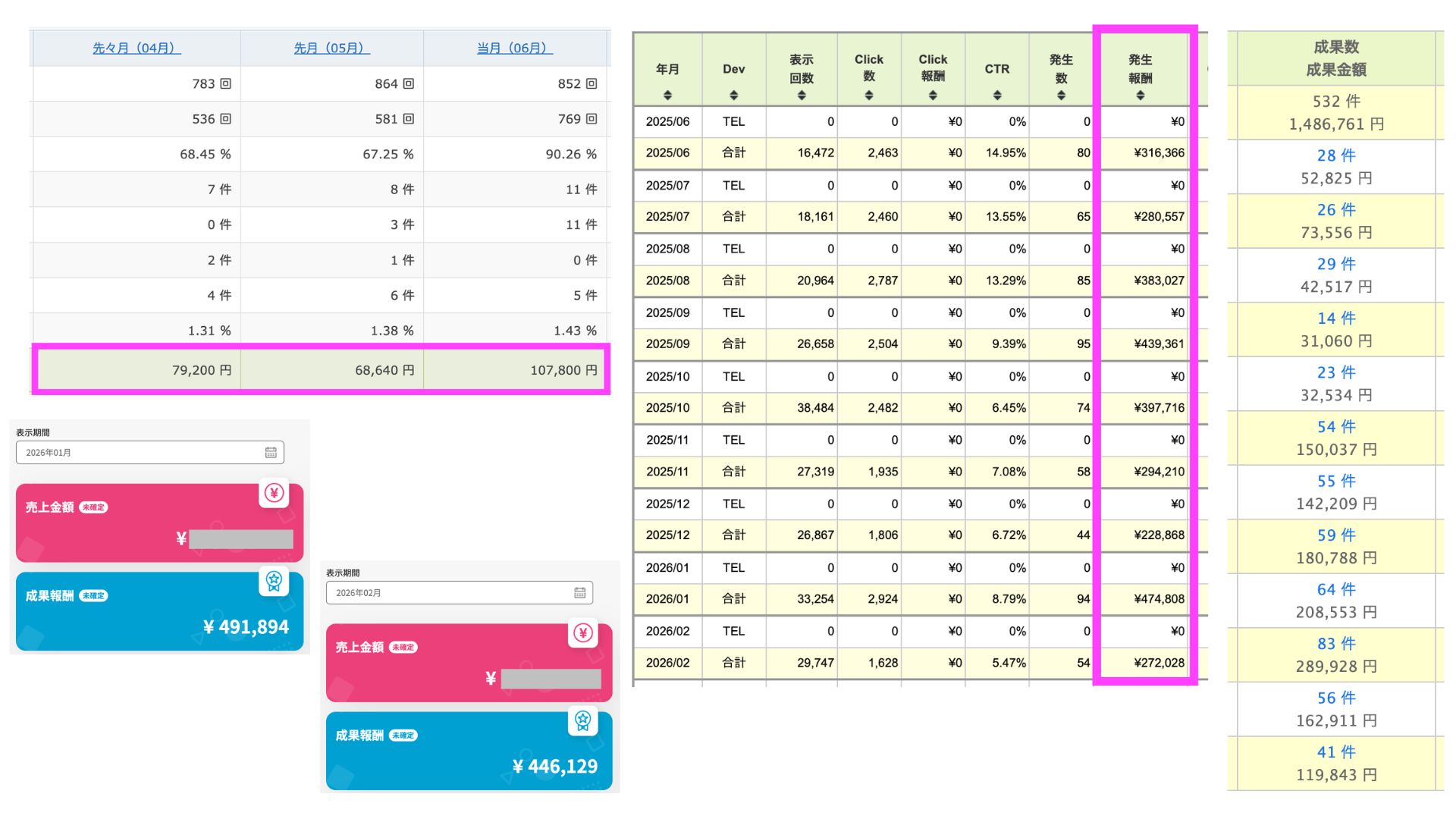Sort table by 表示回数 column arrows
Viewport: 1456px width, 819px height.
tap(802, 96)
